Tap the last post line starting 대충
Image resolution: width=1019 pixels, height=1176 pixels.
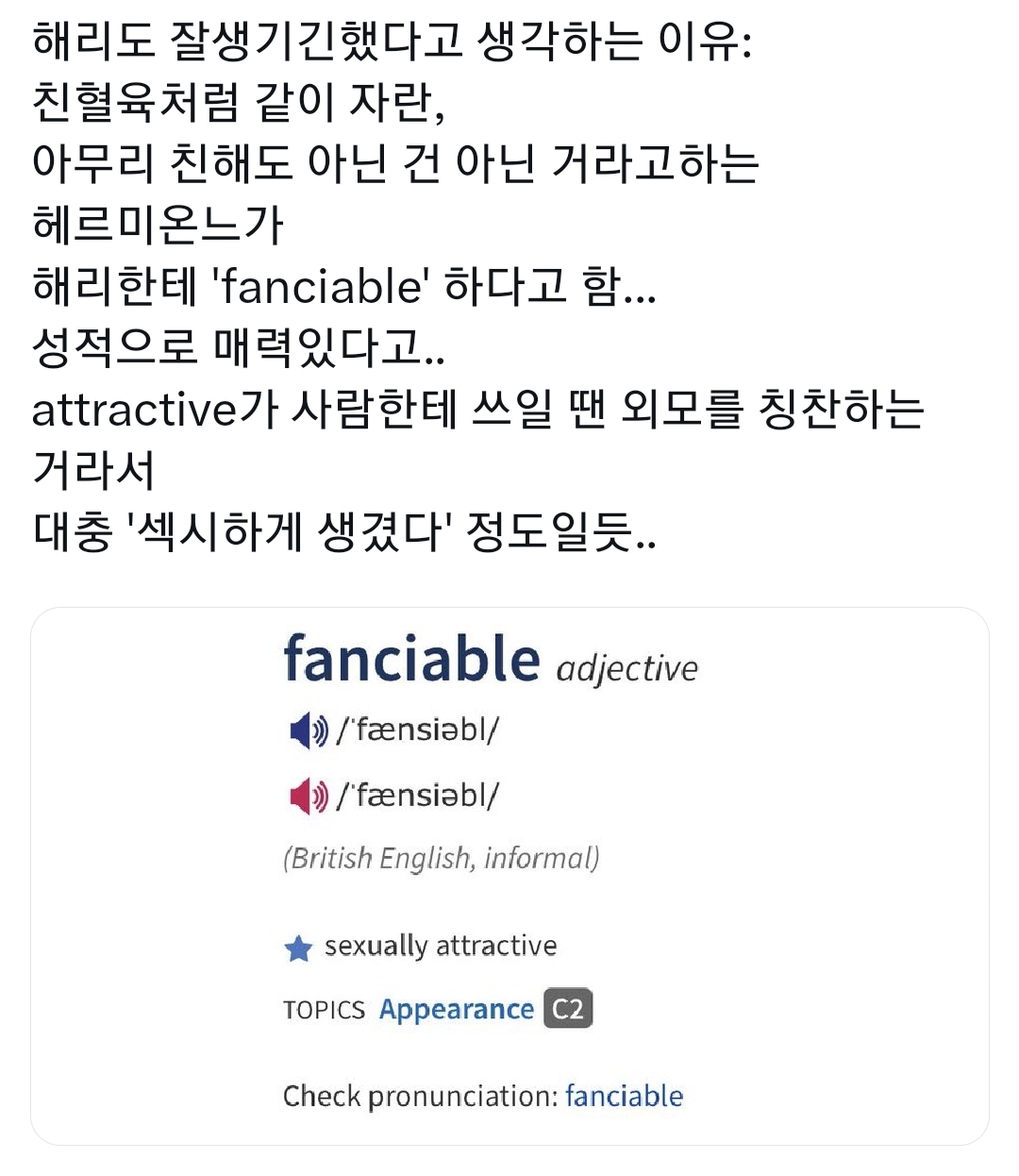tap(343, 532)
